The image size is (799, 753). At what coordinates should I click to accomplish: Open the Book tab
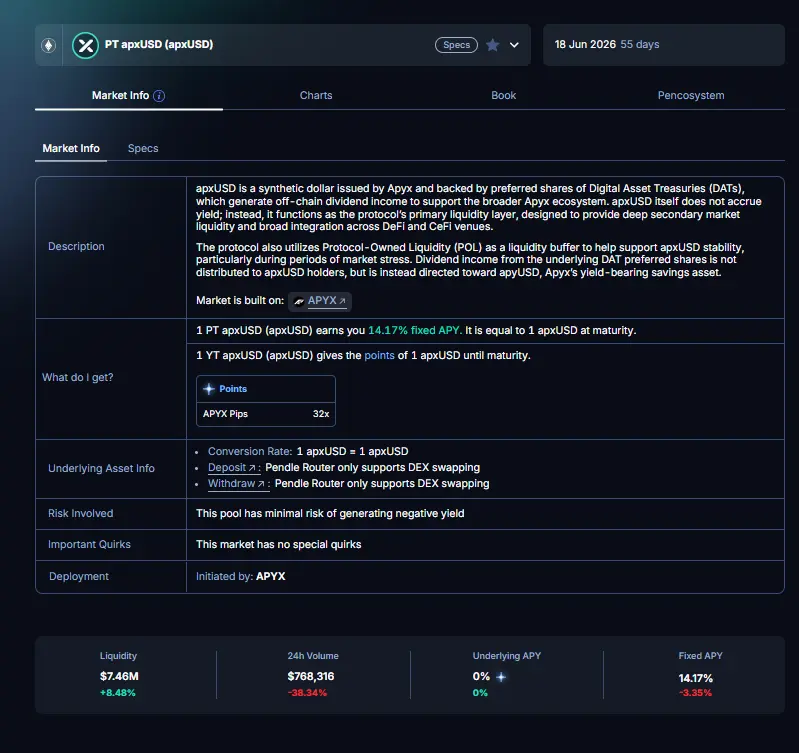tap(503, 96)
